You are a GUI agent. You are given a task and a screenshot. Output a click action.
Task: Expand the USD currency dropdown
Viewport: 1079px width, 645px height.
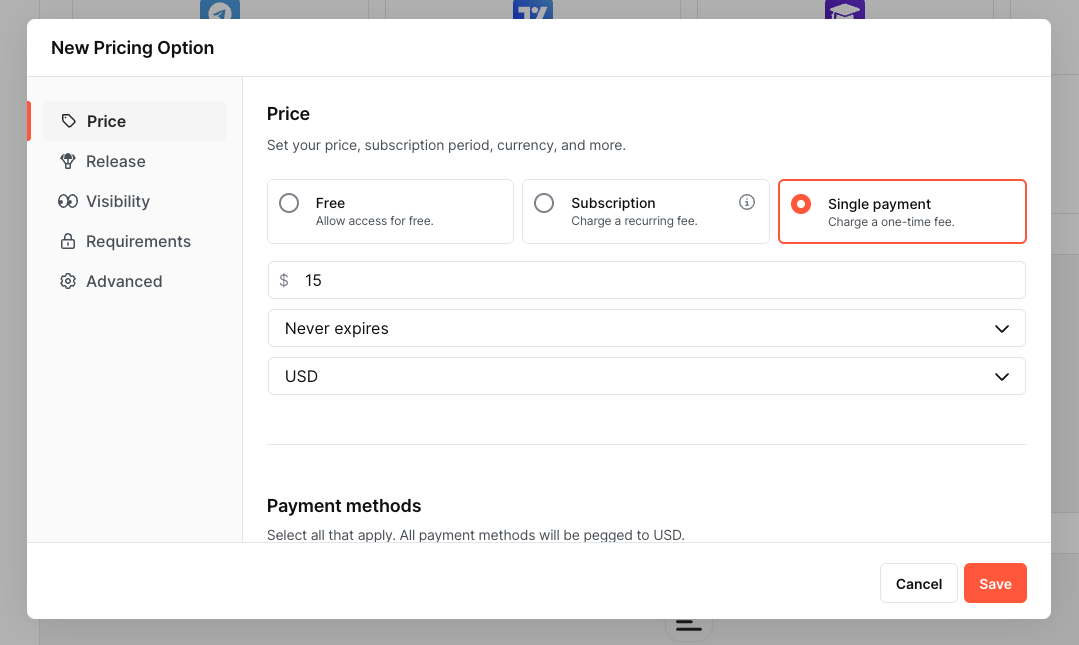pyautogui.click(x=646, y=376)
